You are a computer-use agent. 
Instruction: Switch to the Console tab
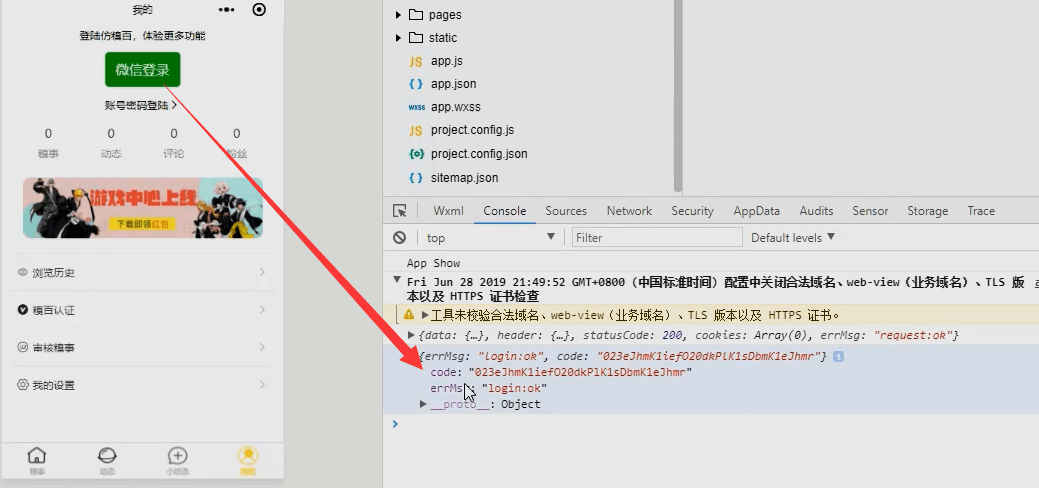click(x=505, y=211)
